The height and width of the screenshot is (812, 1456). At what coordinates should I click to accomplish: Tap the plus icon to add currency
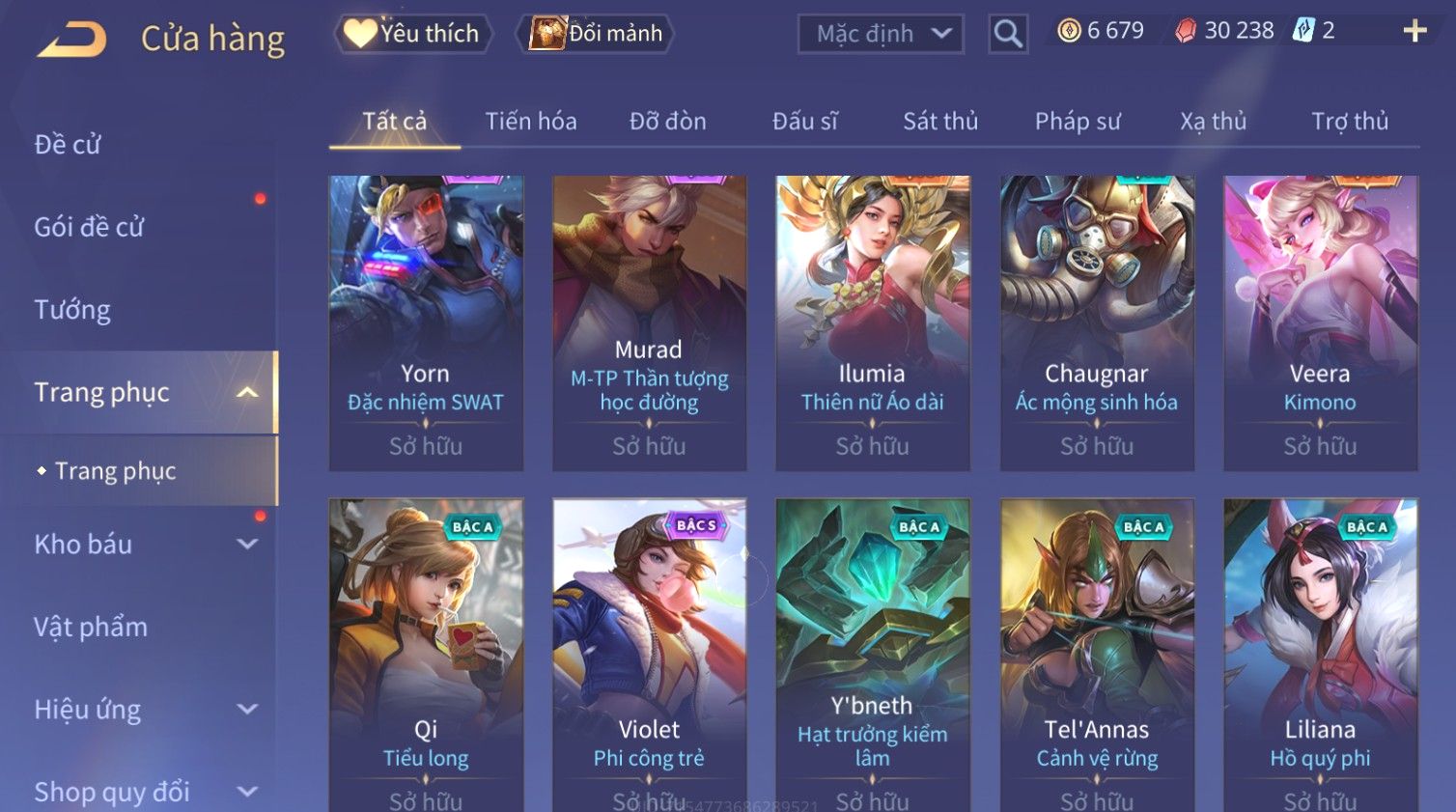coord(1414,32)
